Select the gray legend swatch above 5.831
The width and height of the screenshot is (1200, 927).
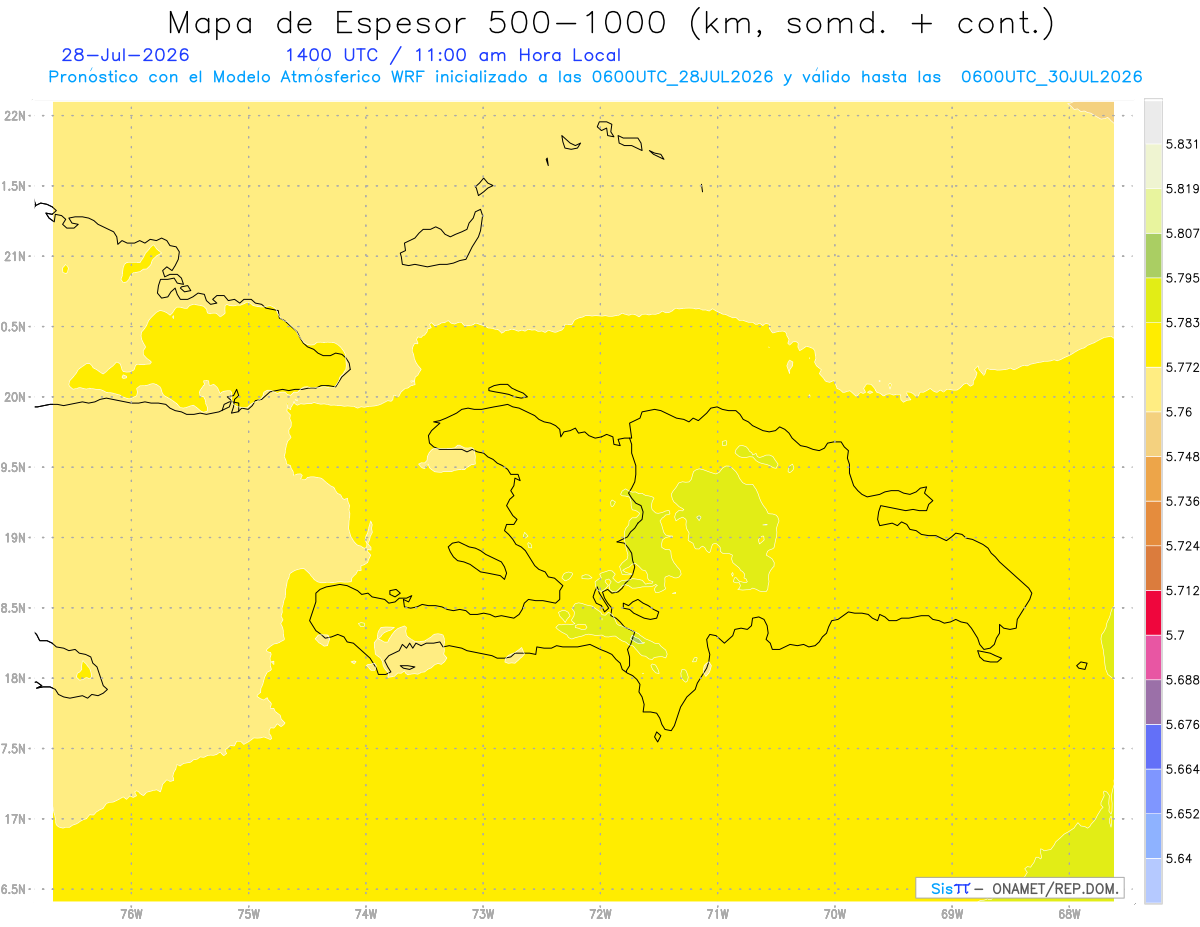(1153, 121)
